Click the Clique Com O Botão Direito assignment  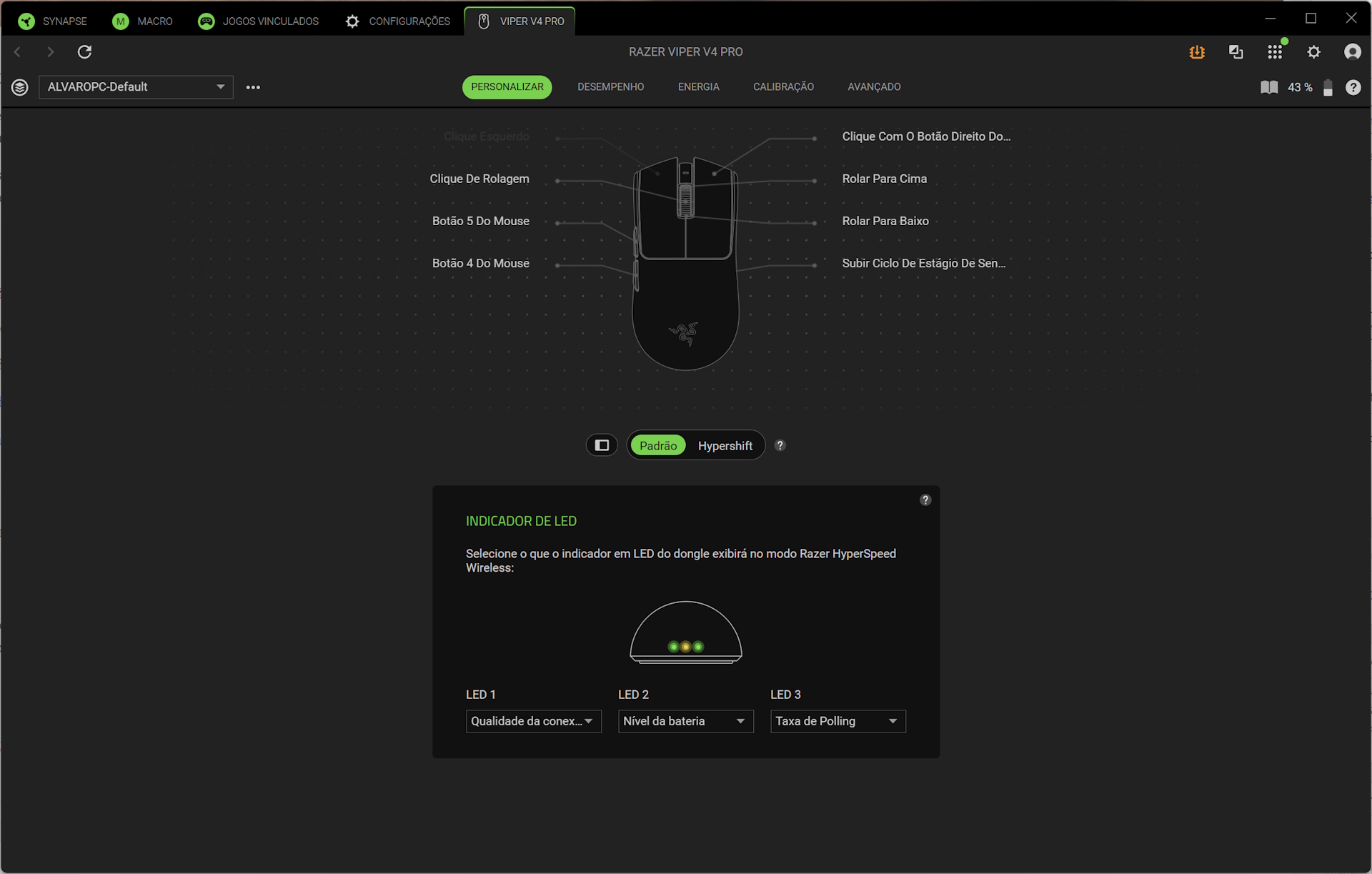coord(926,136)
